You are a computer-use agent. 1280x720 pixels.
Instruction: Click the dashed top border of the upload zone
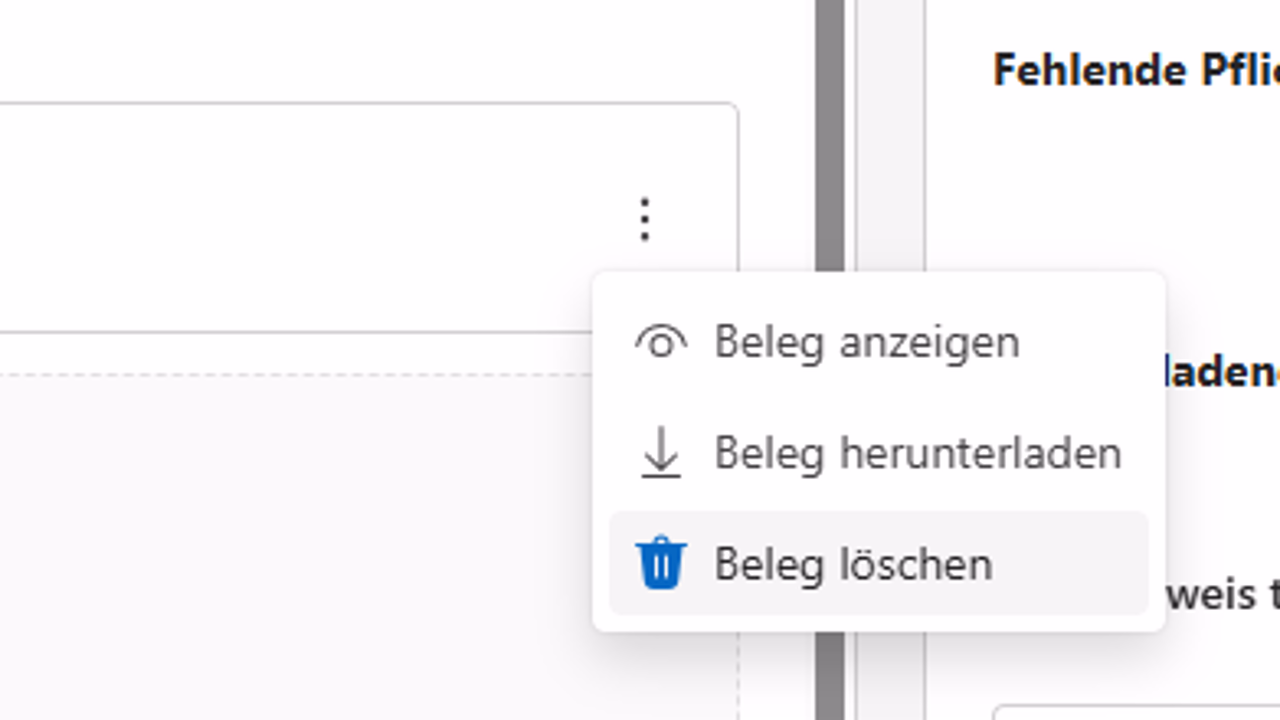click(300, 375)
